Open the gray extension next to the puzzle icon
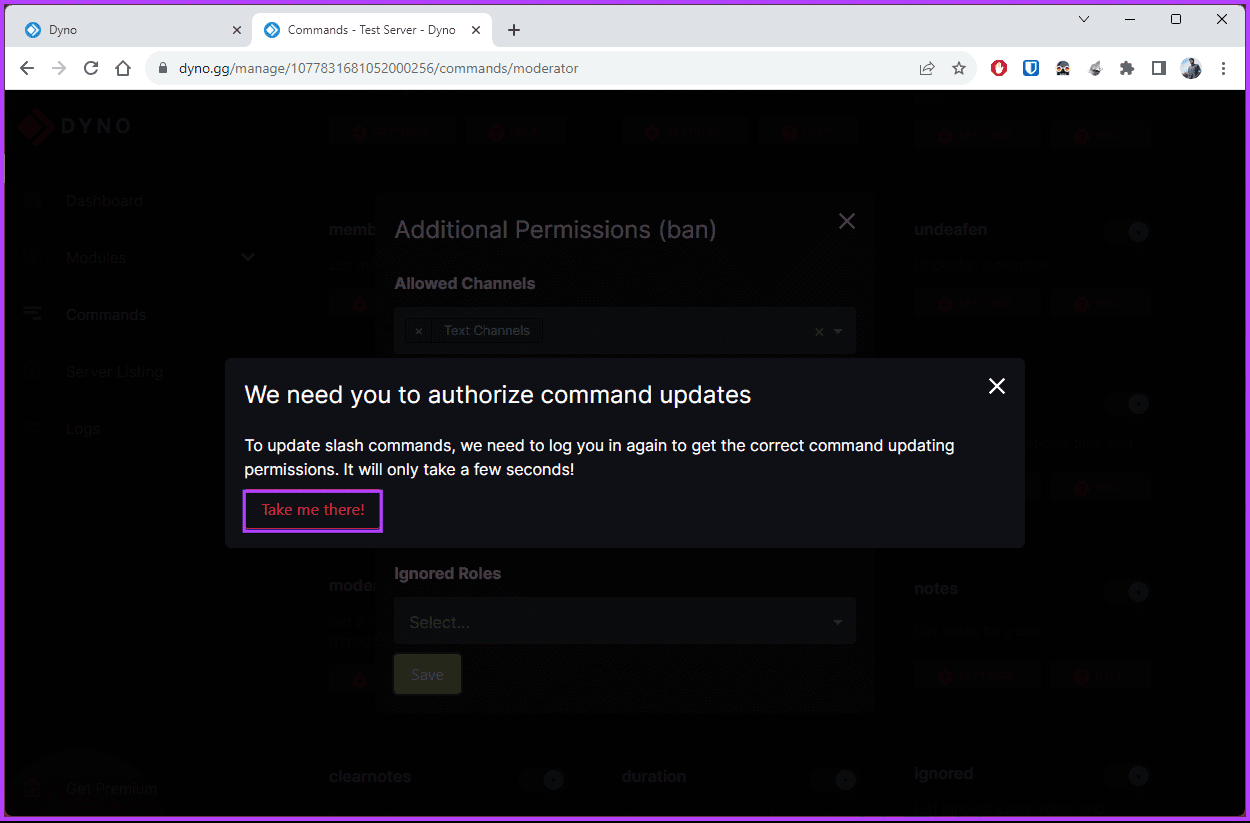Screen dimensions: 1250x823 [x=1095, y=68]
